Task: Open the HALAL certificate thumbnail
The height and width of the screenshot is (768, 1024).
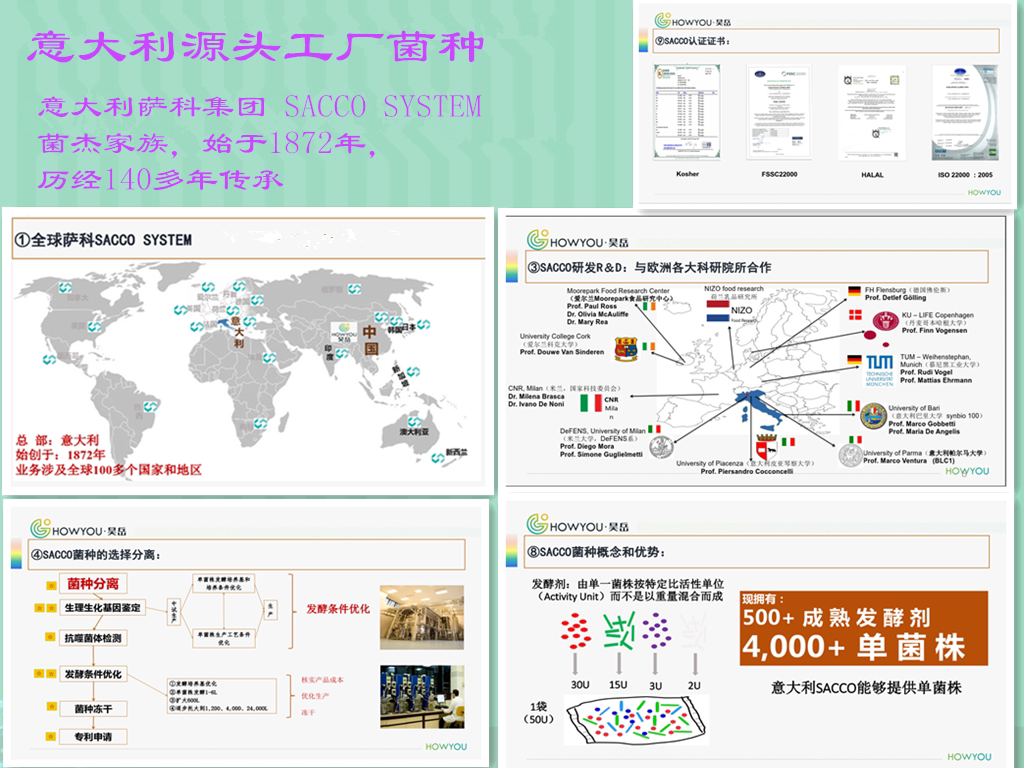Action: click(872, 112)
